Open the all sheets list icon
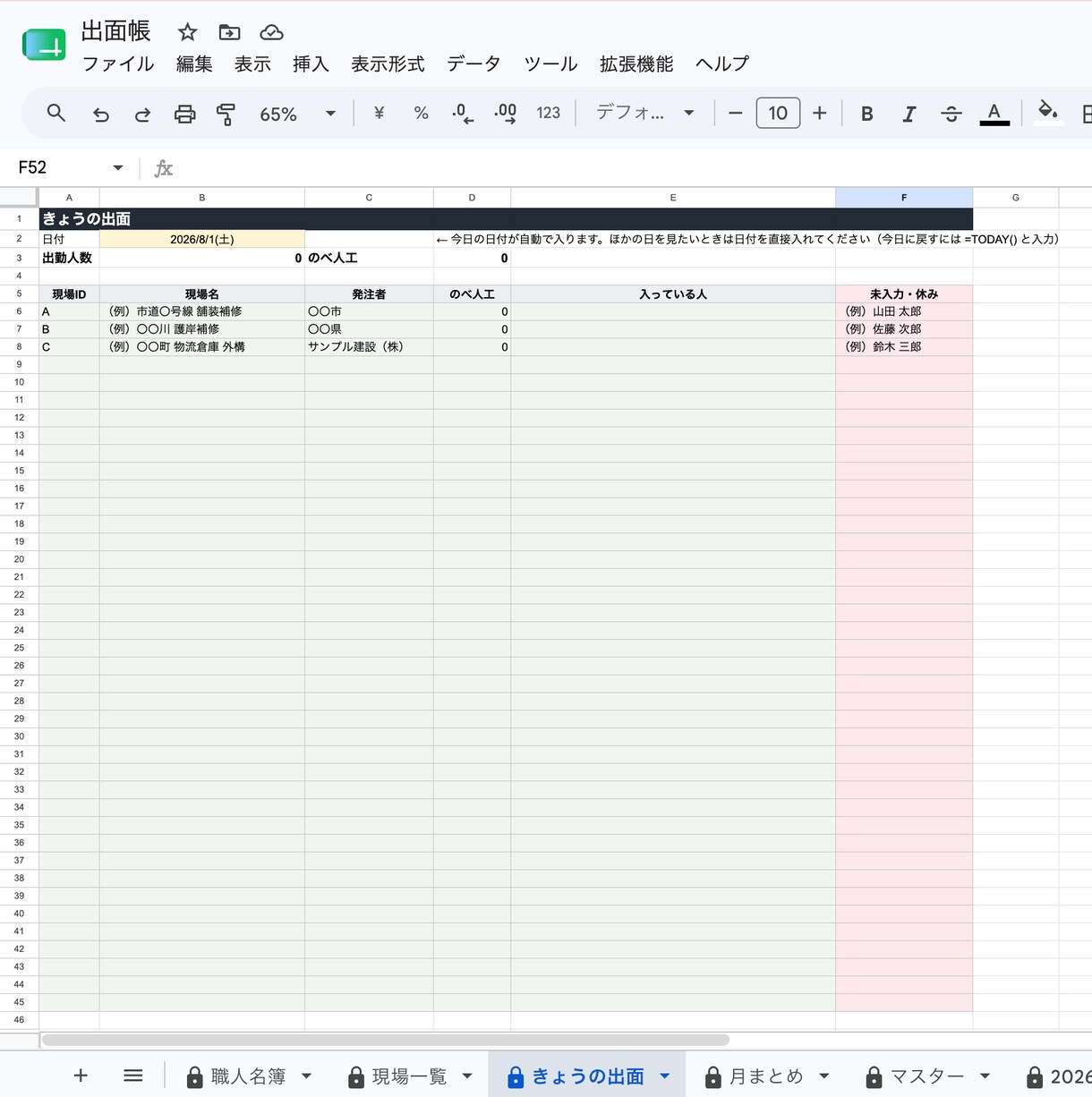 coord(132,1076)
